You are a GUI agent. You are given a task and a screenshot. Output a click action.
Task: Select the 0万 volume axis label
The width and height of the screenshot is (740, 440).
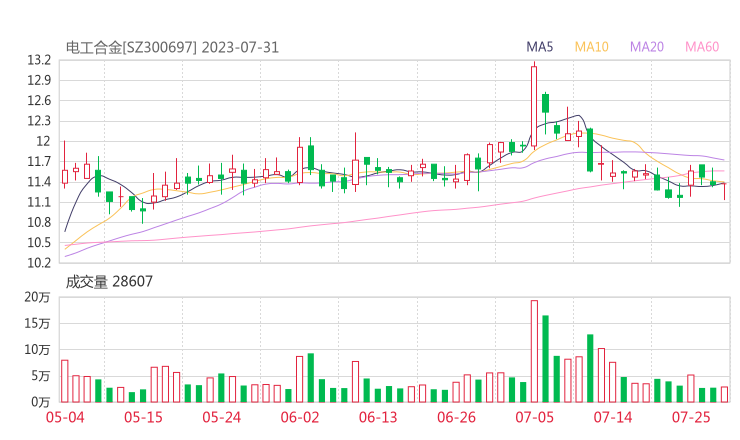pyautogui.click(x=41, y=402)
